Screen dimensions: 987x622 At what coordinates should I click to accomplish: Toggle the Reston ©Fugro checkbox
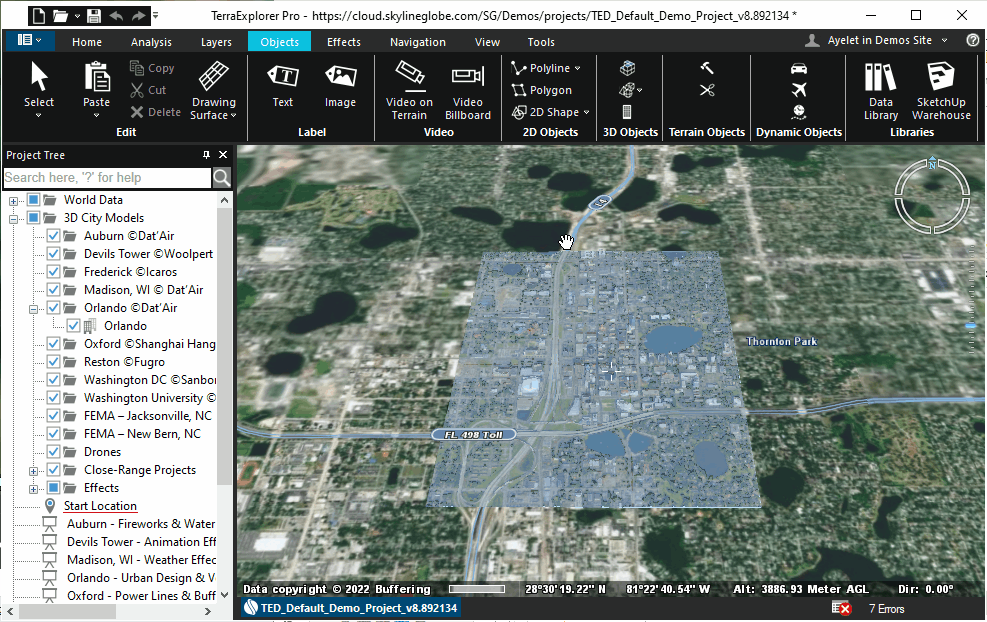click(54, 362)
